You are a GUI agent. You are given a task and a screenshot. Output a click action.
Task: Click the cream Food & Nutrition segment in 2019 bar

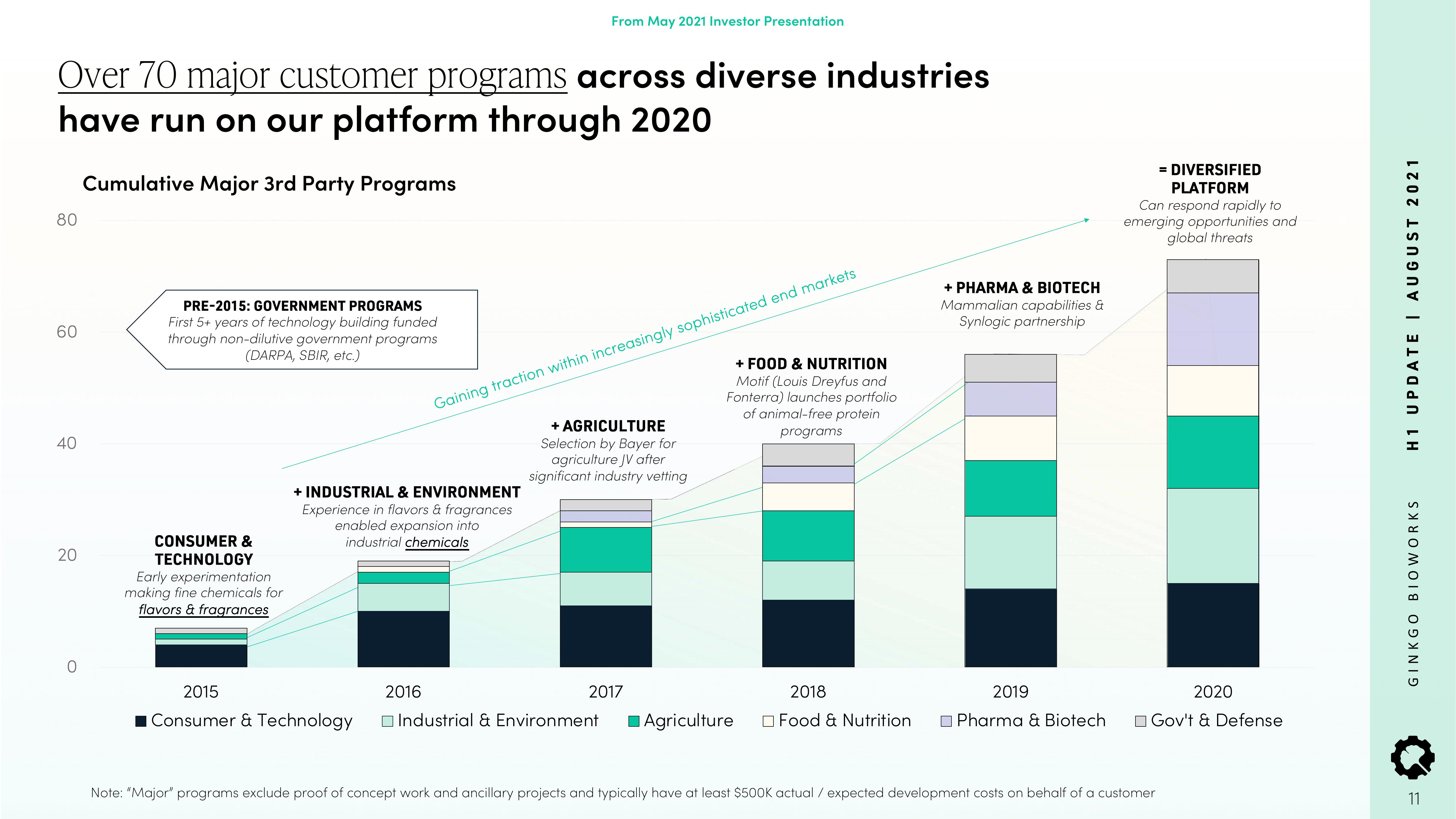[1011, 439]
